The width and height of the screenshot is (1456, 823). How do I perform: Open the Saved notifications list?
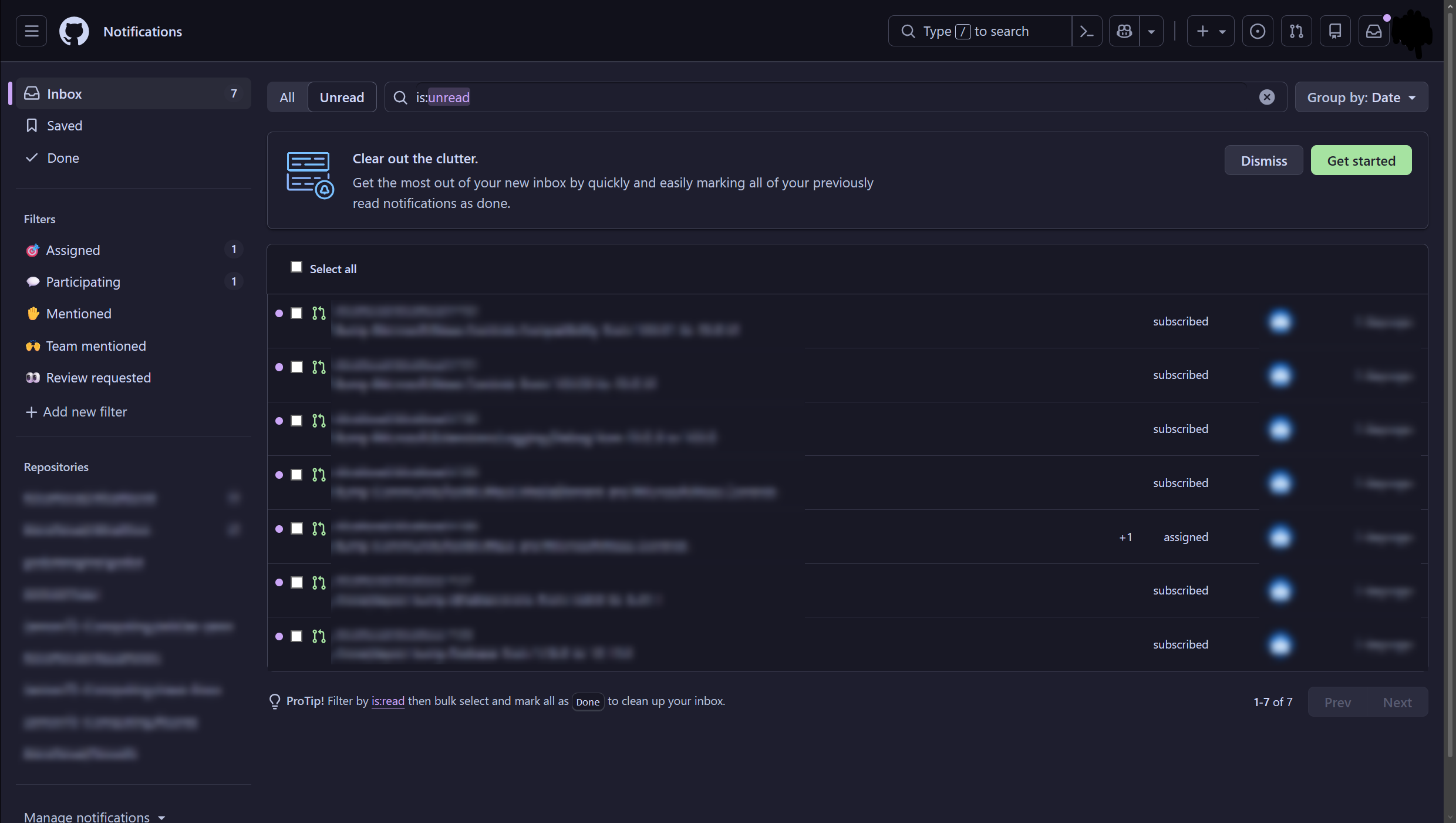click(134, 126)
